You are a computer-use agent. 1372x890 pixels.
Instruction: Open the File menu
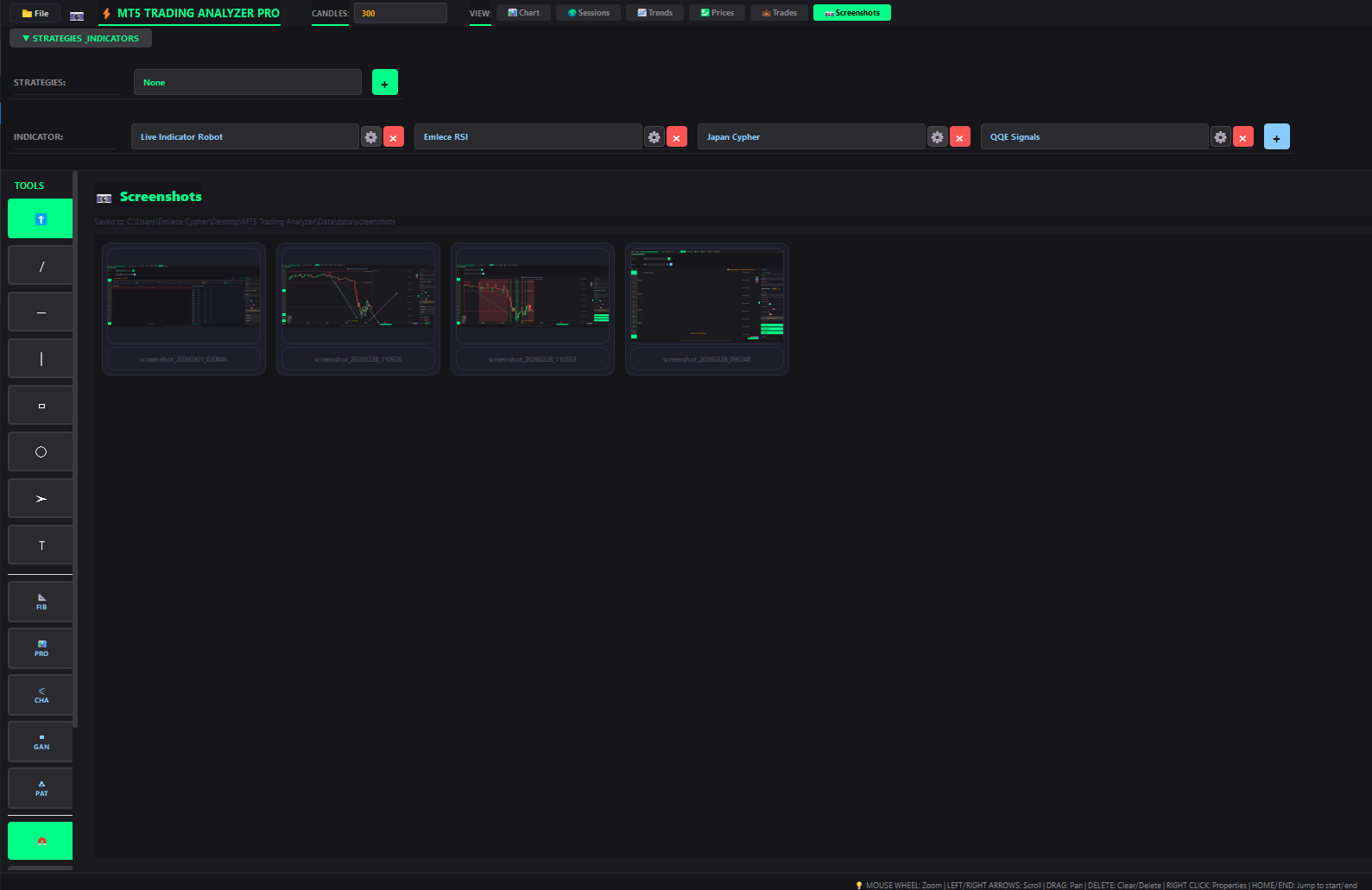35,13
